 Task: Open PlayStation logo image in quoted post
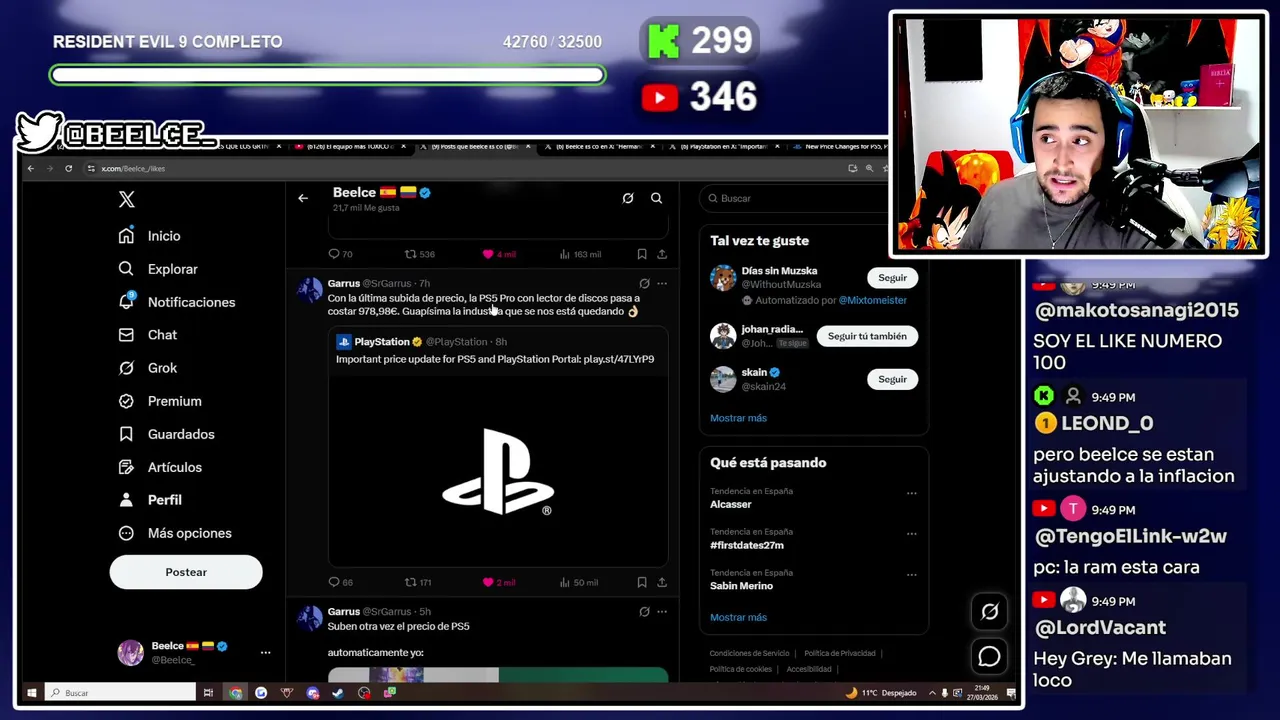pos(498,470)
